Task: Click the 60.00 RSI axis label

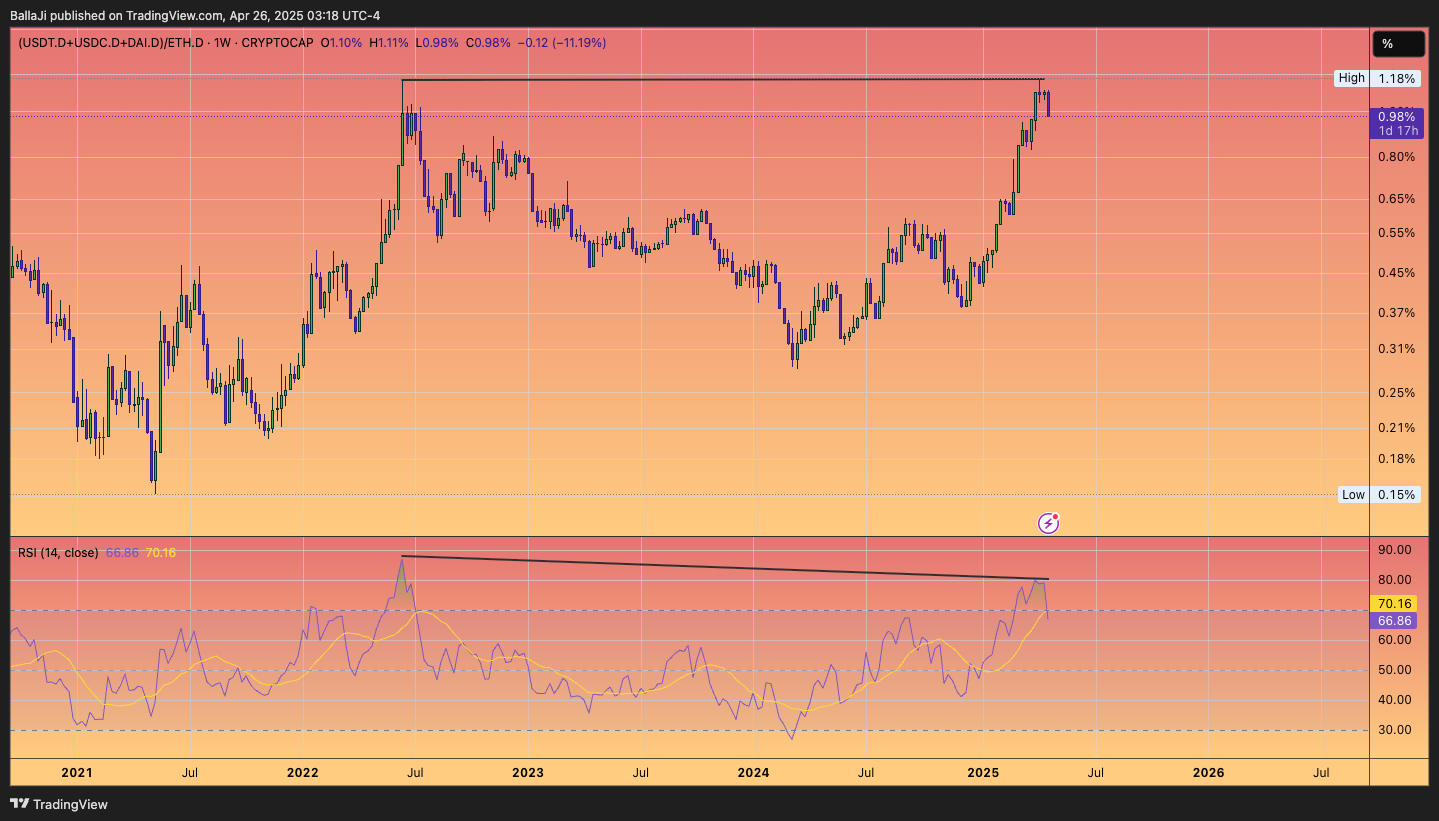Action: pyautogui.click(x=1394, y=640)
